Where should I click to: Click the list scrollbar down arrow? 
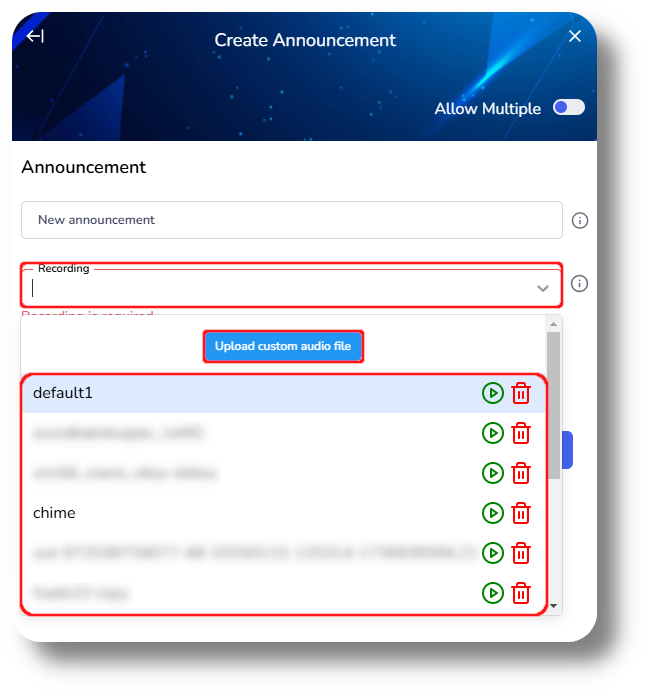[553, 605]
